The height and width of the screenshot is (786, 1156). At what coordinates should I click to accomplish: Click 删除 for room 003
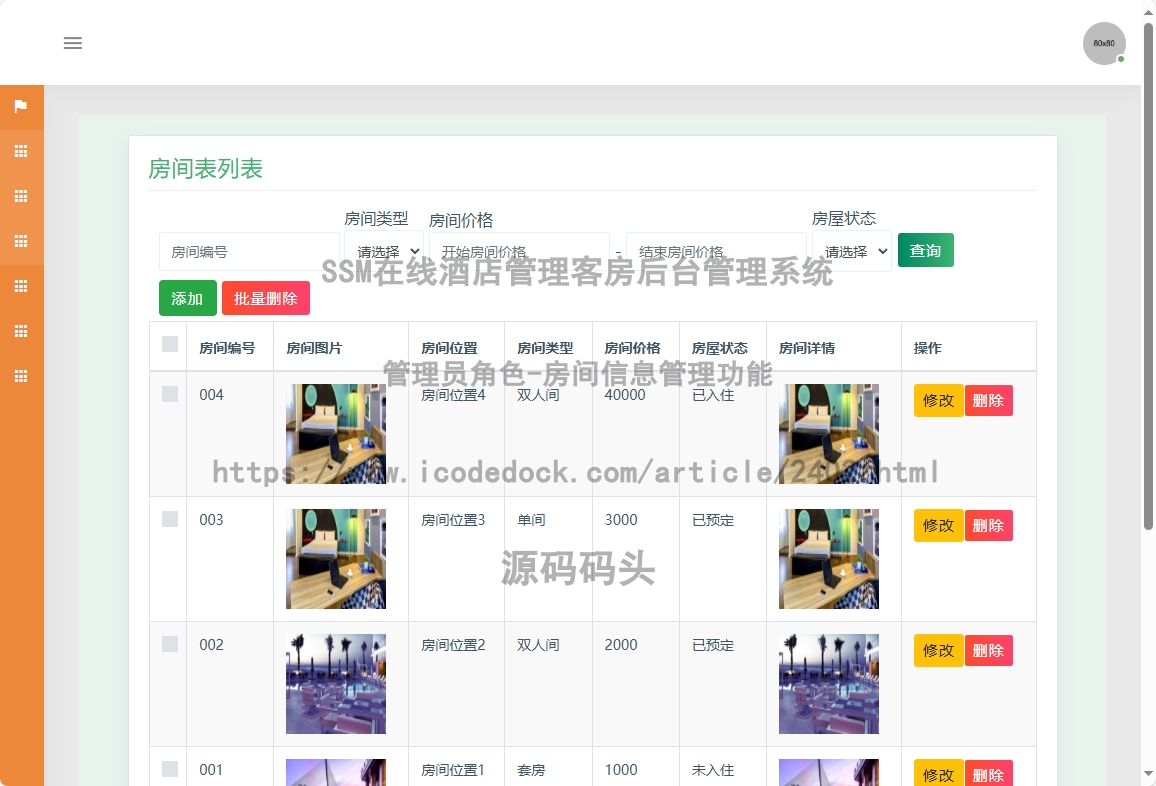(x=989, y=526)
